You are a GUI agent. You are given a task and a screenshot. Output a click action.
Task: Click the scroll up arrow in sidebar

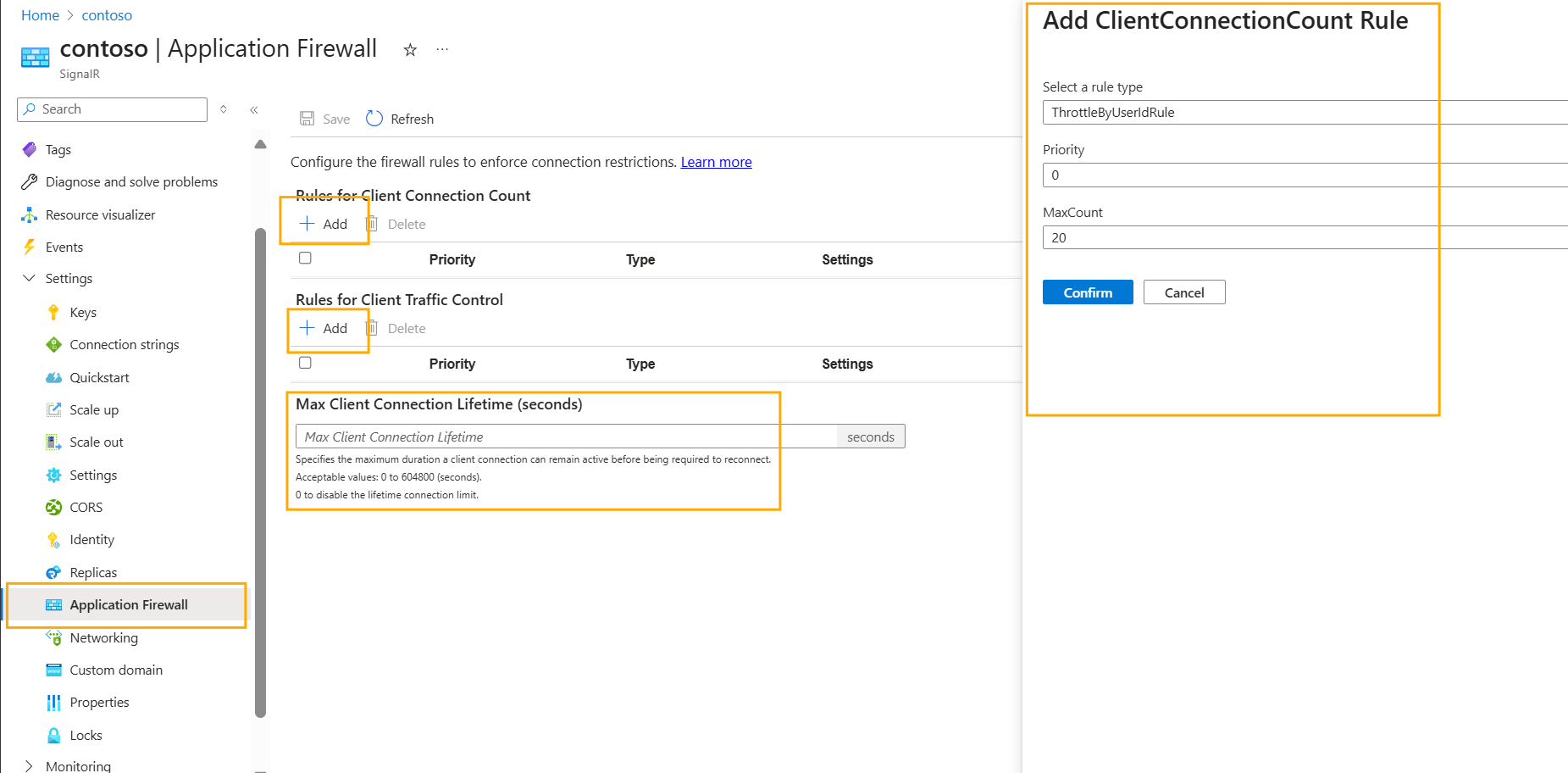[x=260, y=144]
